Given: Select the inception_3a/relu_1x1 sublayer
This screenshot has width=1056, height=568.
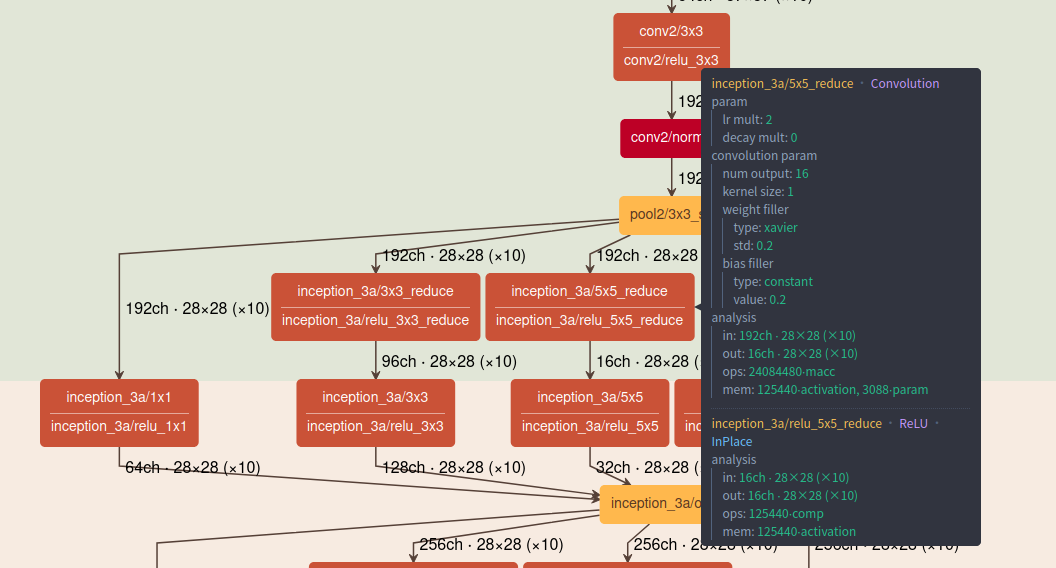Looking at the screenshot, I should [x=119, y=427].
